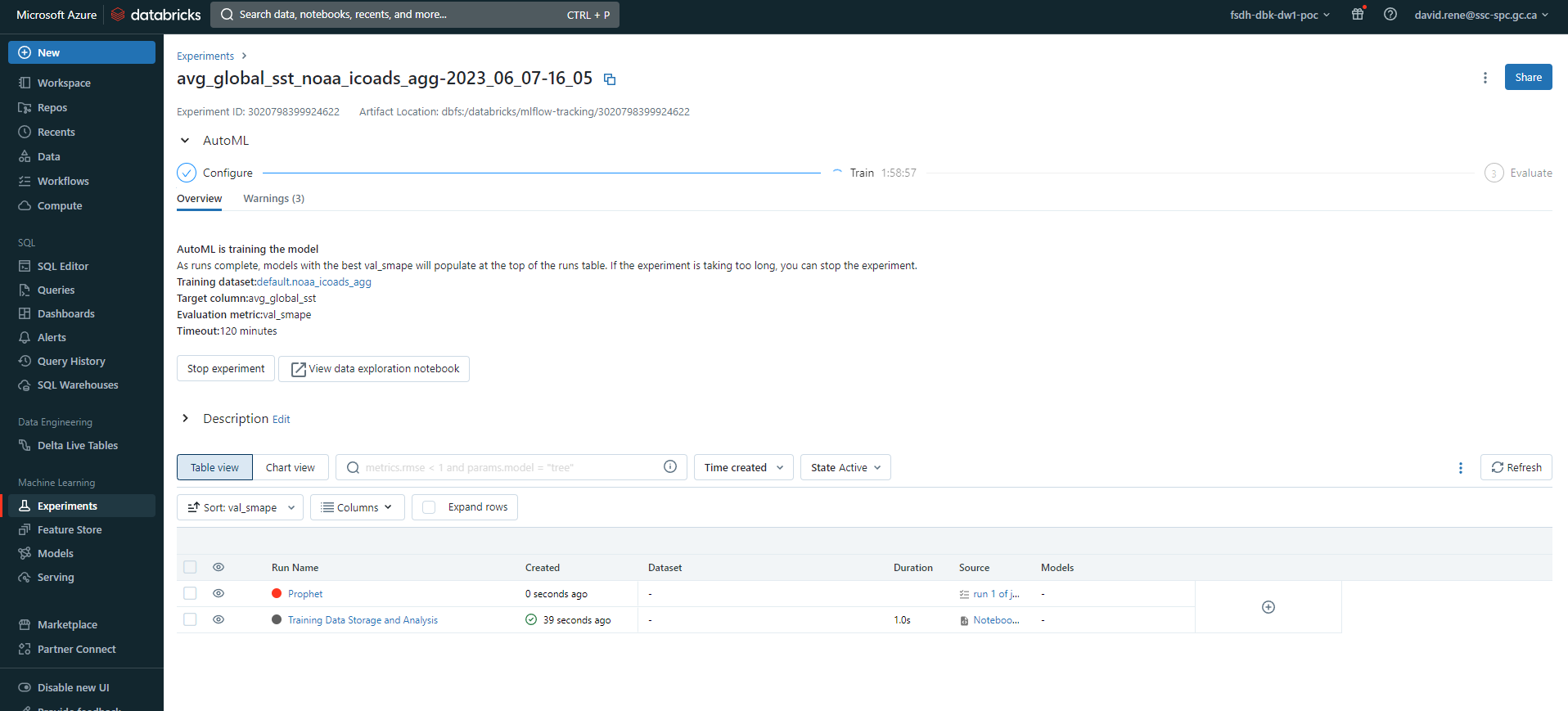Enable the Expand rows checkbox
This screenshot has height=711, width=1568.
(429, 507)
